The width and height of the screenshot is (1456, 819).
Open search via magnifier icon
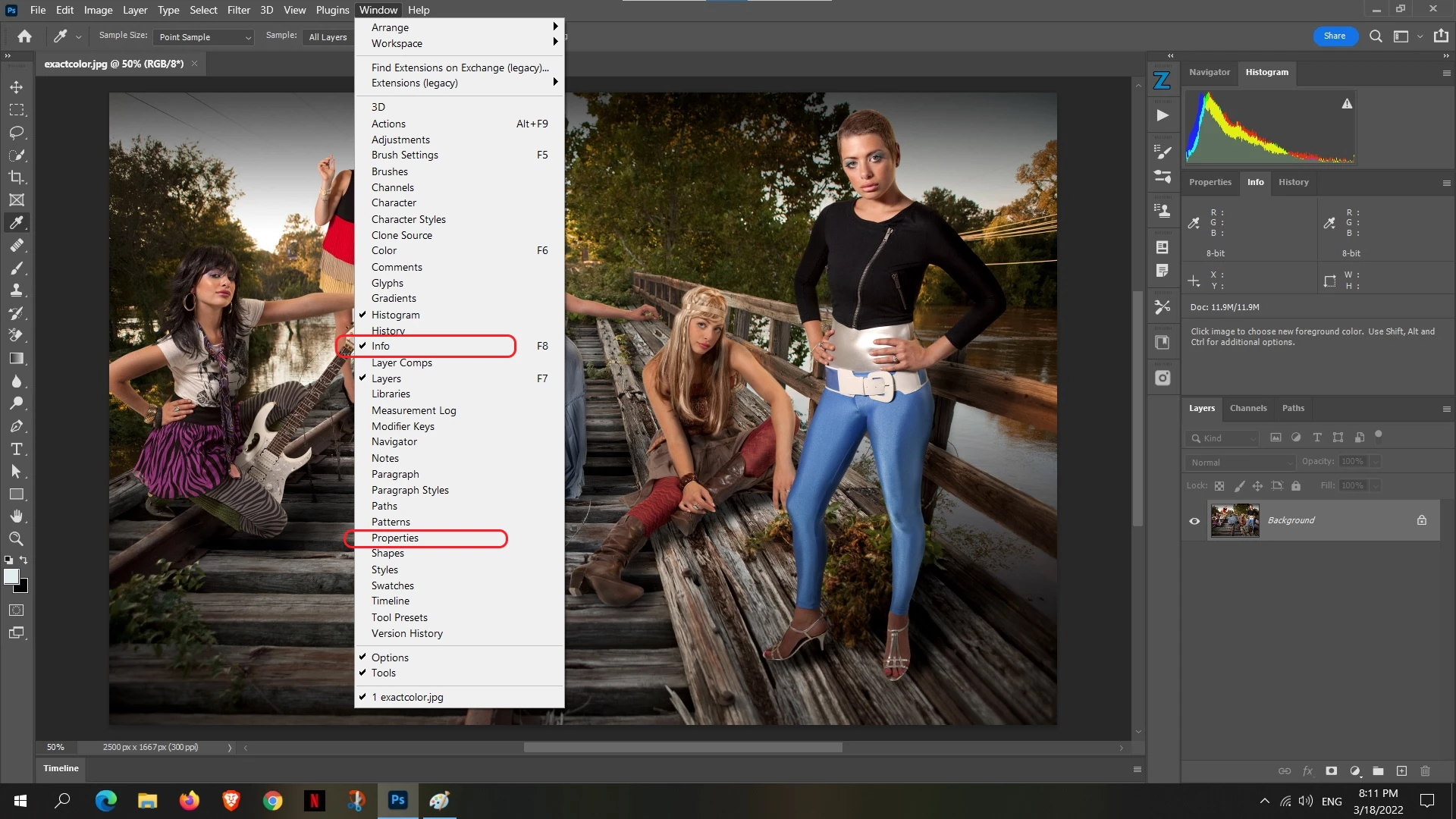[1376, 36]
